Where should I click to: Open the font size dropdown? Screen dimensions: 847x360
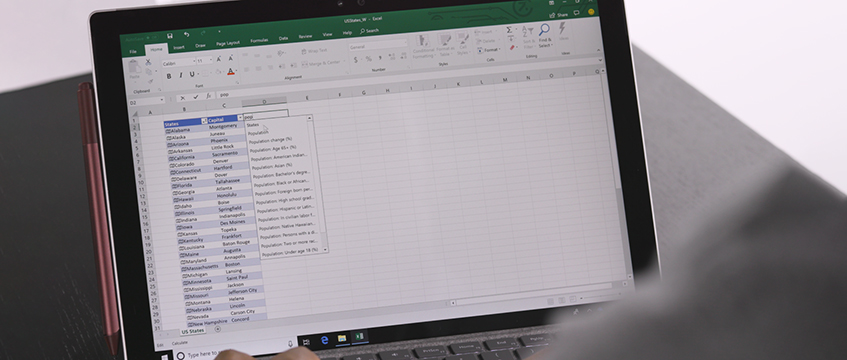tap(211, 61)
